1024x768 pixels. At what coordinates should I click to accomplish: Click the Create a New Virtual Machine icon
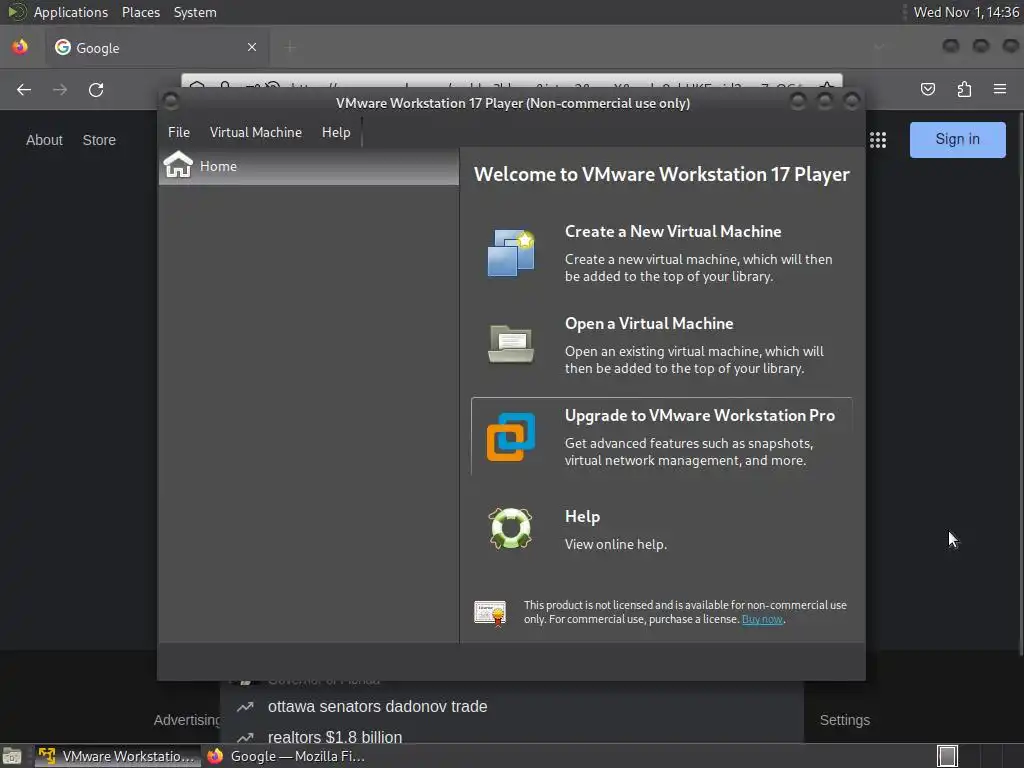511,253
